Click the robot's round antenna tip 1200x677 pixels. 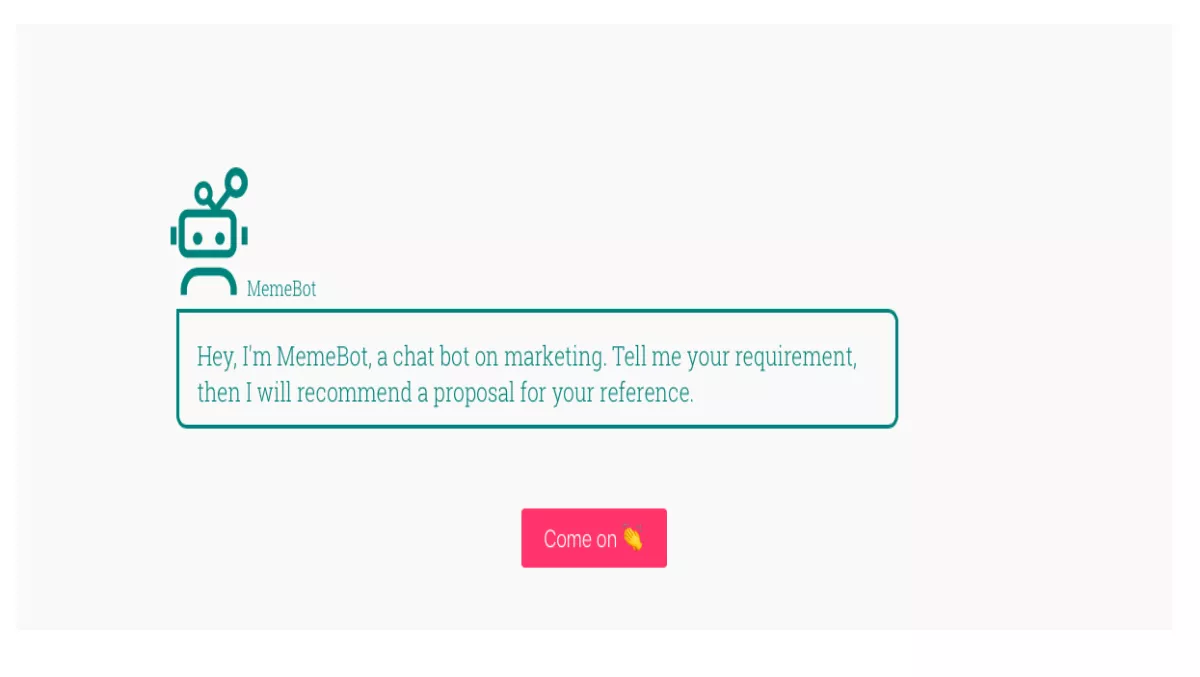(x=236, y=181)
